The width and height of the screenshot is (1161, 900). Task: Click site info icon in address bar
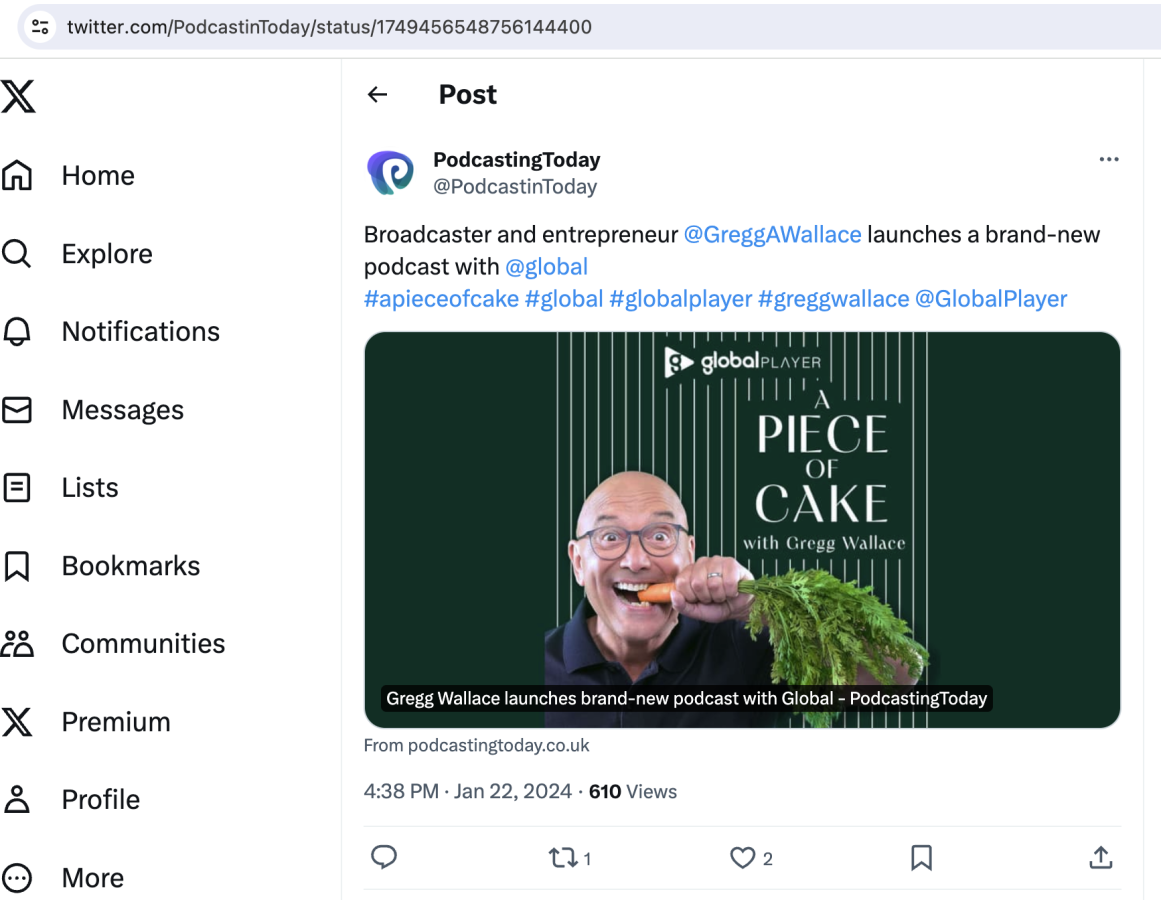40,27
